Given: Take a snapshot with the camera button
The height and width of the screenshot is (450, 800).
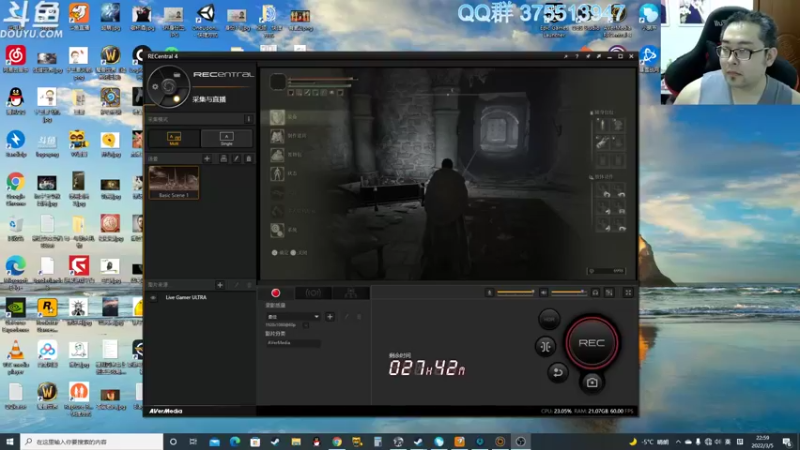Looking at the screenshot, I should [x=592, y=382].
